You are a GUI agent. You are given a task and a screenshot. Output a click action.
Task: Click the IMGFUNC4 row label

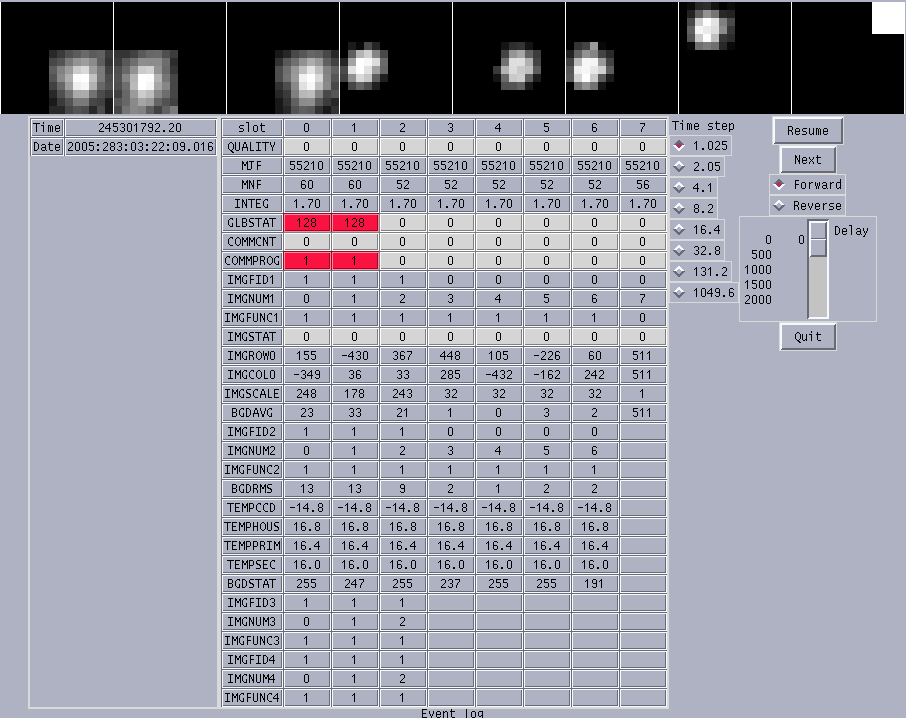tap(252, 698)
